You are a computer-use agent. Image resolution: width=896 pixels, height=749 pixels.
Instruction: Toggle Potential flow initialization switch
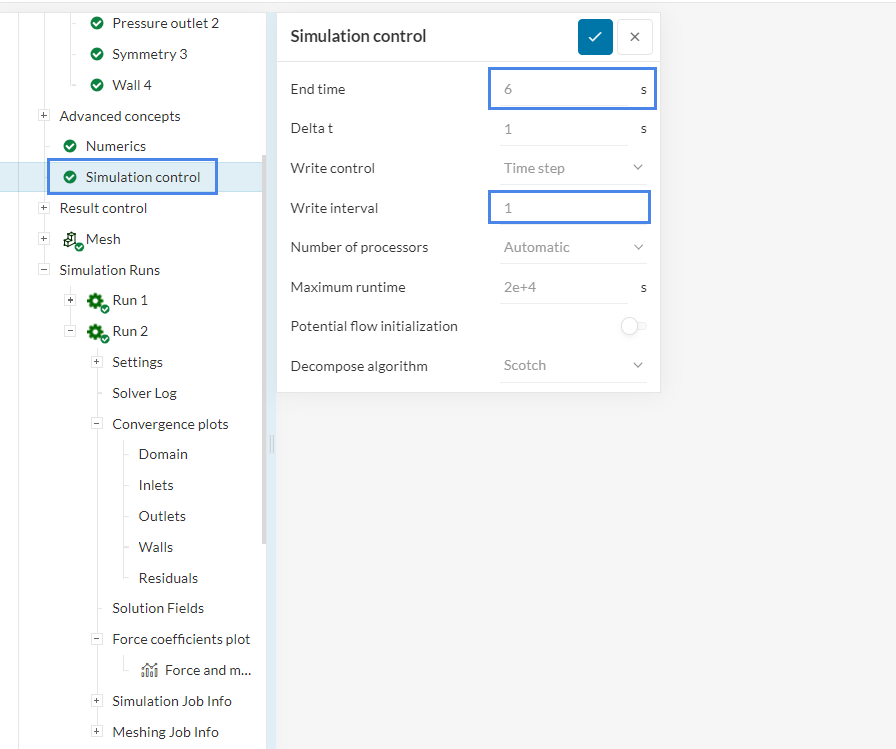[632, 326]
